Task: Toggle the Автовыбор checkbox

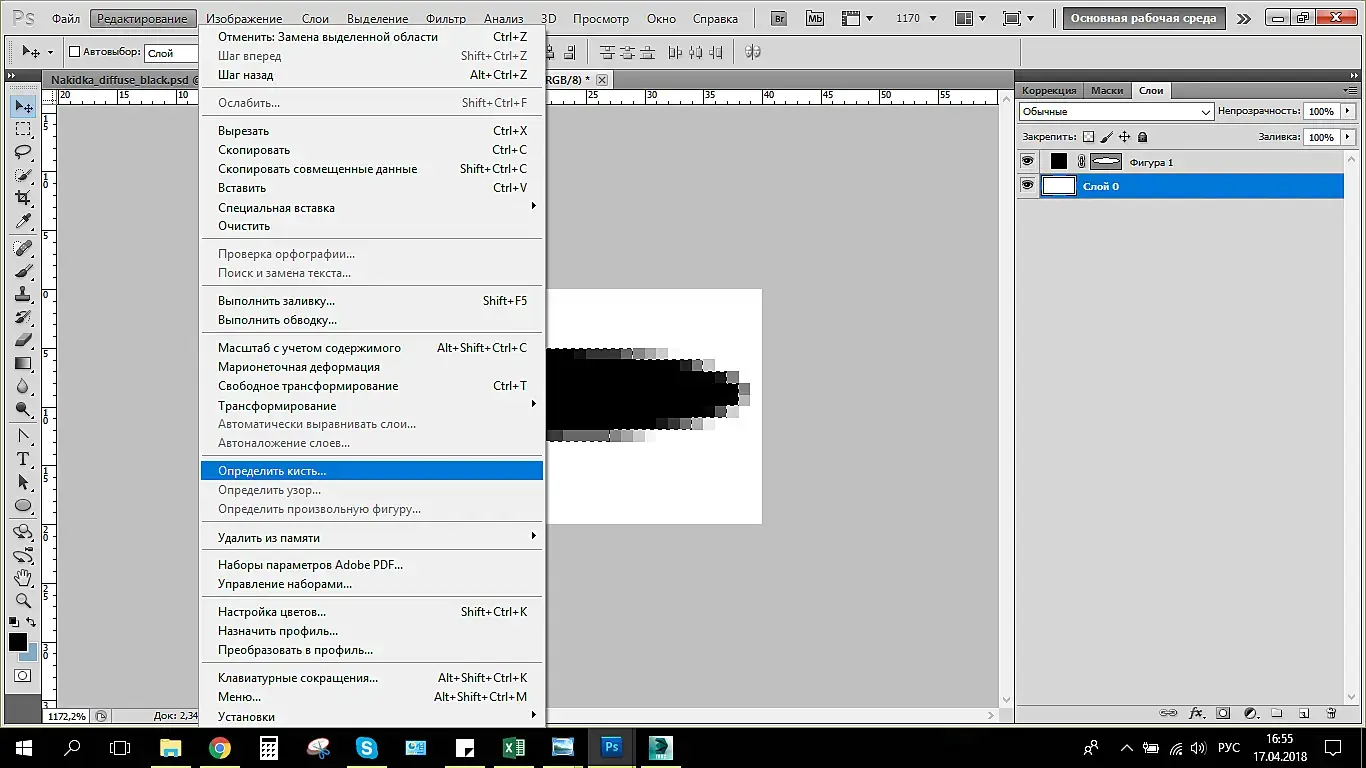Action: tap(74, 52)
